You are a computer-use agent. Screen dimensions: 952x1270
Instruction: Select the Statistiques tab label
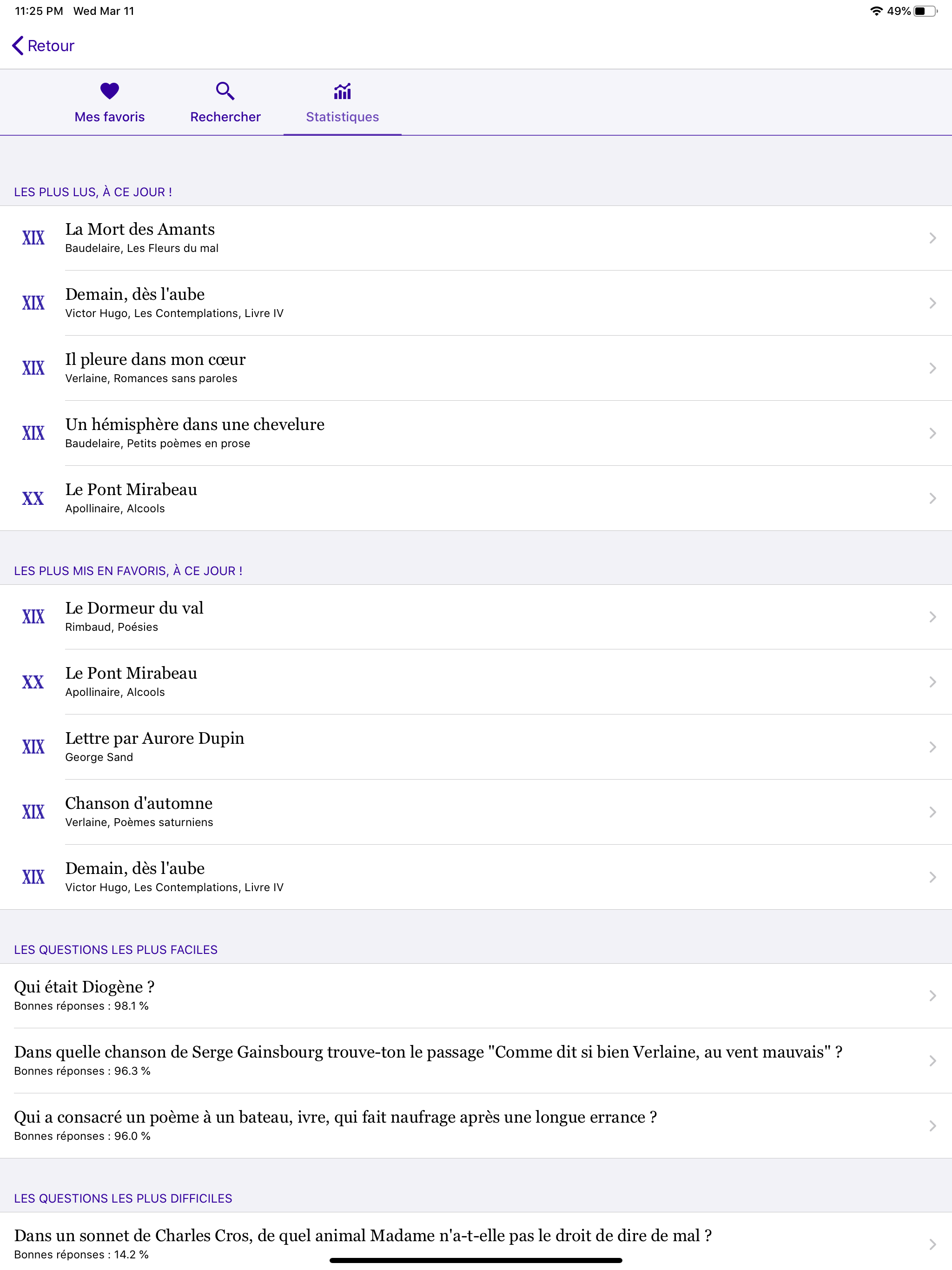pyautogui.click(x=342, y=117)
